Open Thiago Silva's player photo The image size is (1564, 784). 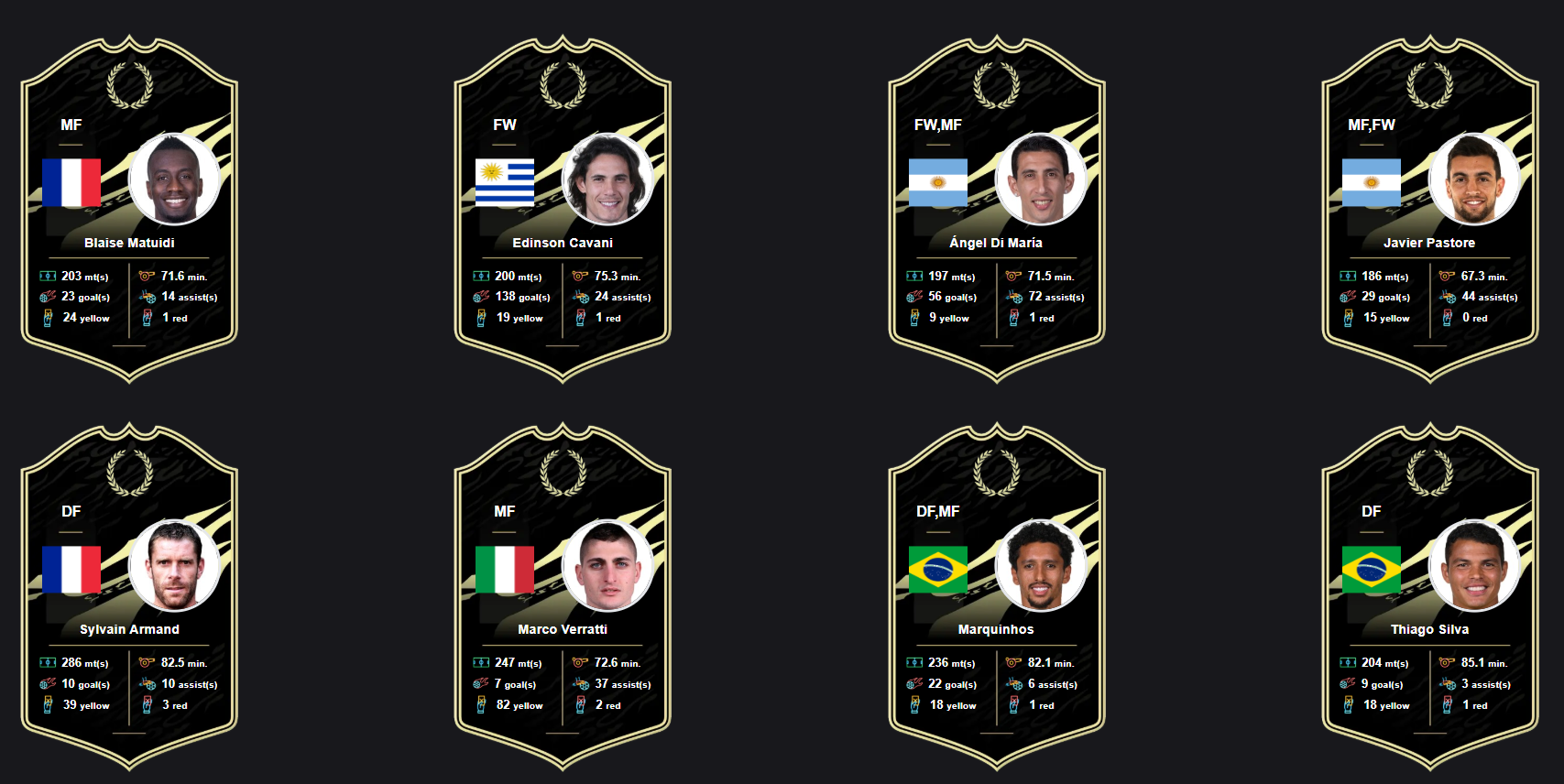pos(1474,566)
